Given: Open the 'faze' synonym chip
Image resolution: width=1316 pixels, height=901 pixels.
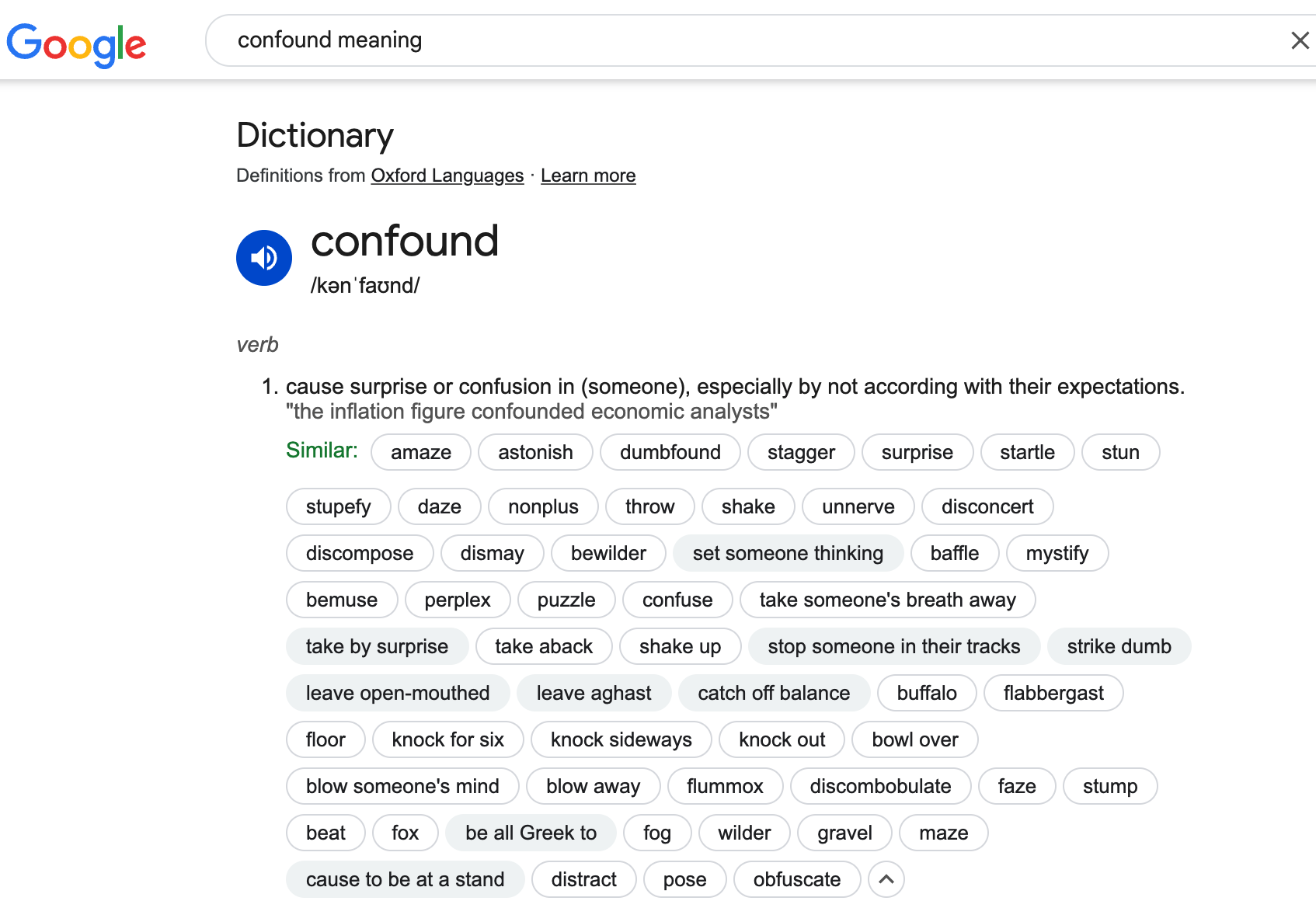Looking at the screenshot, I should (1017, 786).
